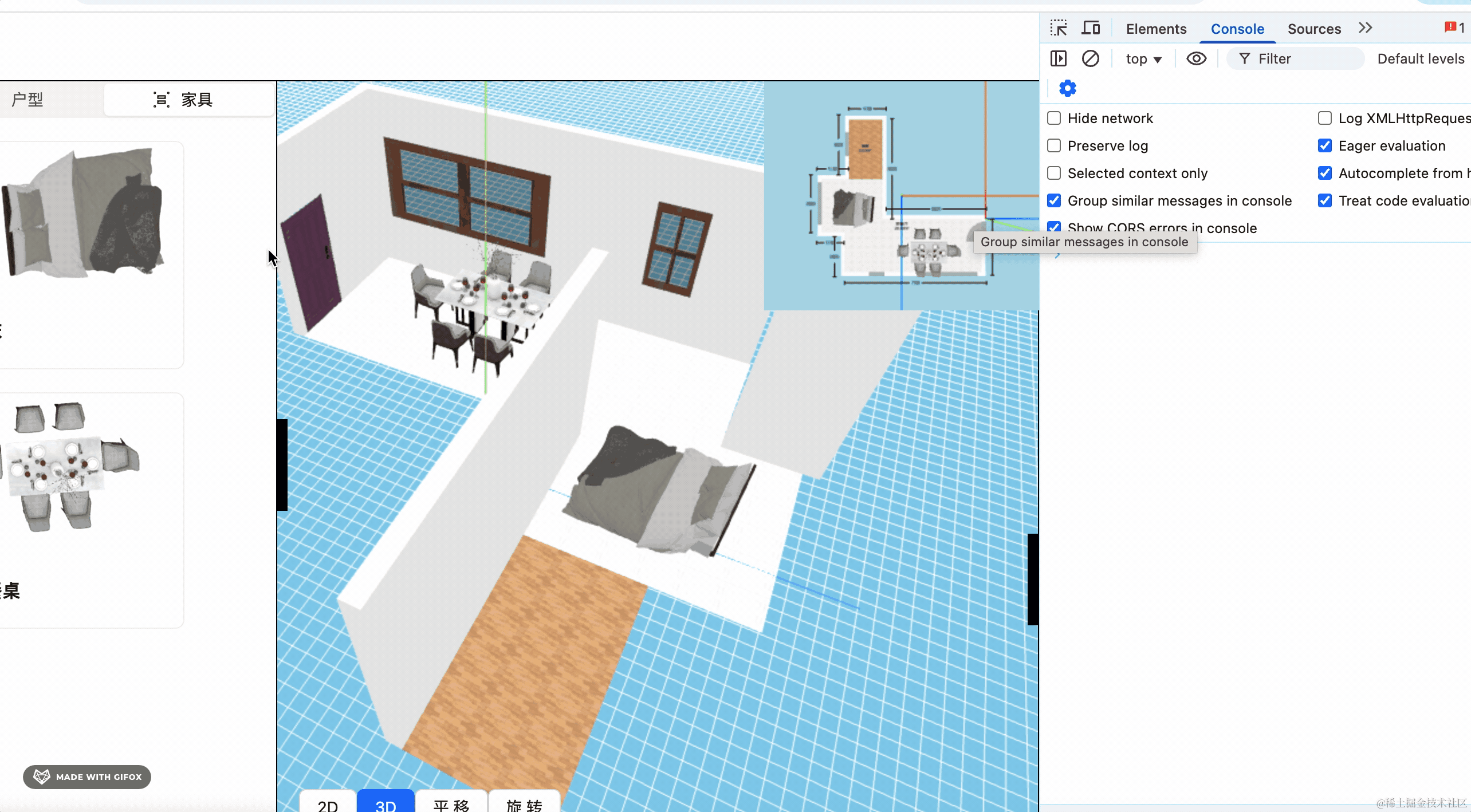Open the Sources tab

point(1314,29)
